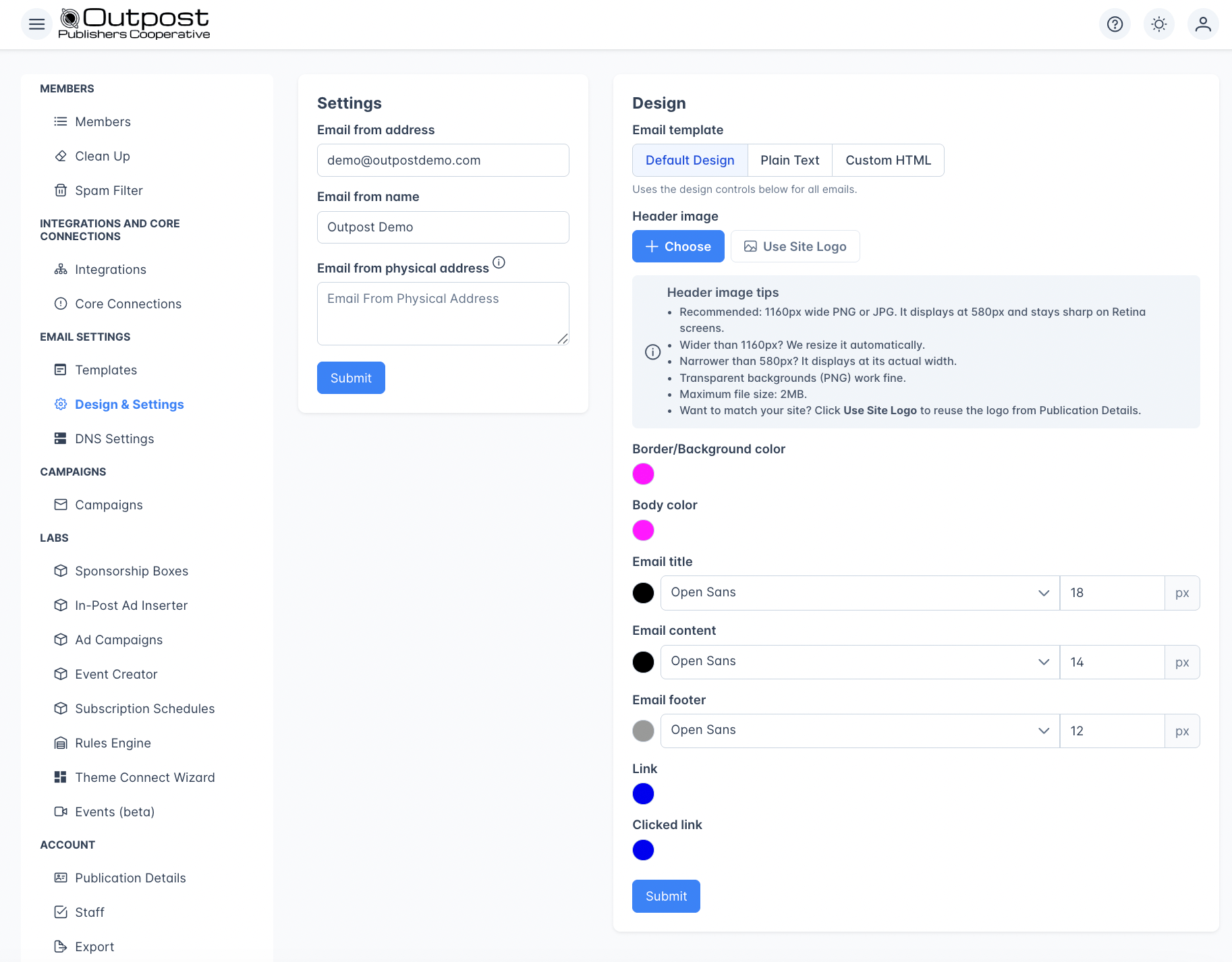Click the DNS Settings server icon
Image resolution: width=1232 pixels, height=962 pixels.
pyautogui.click(x=61, y=438)
